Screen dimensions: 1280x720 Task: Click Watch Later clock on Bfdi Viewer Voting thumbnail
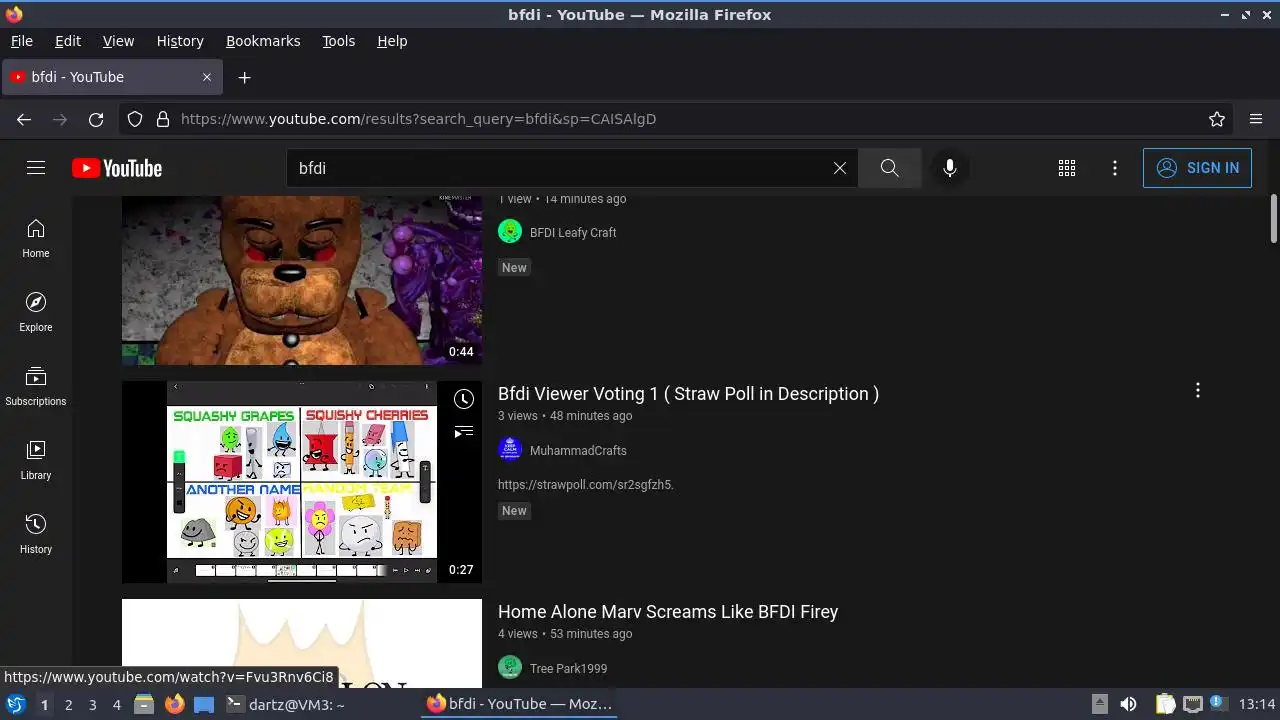click(463, 399)
